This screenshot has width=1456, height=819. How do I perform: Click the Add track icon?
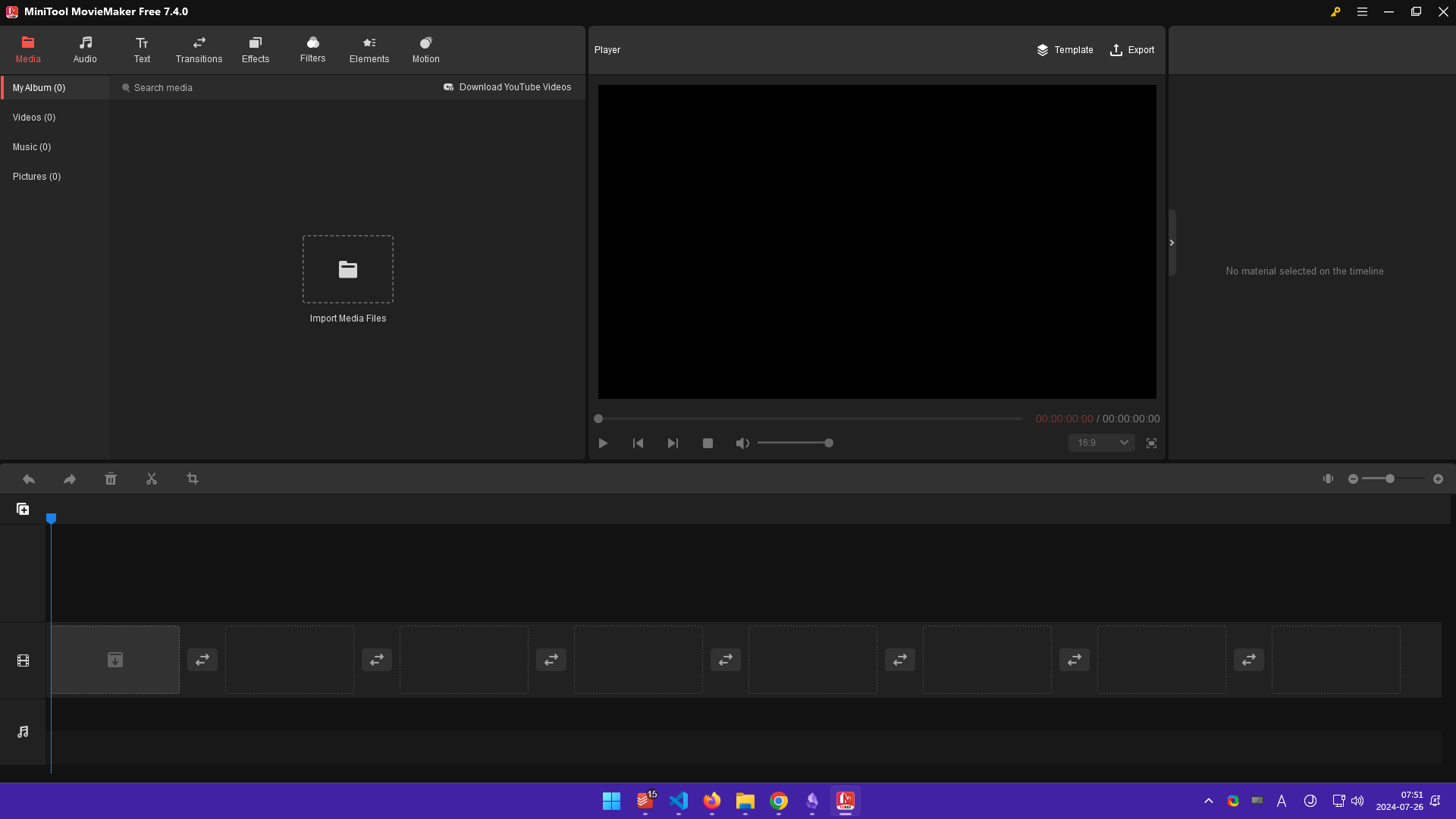[23, 510]
